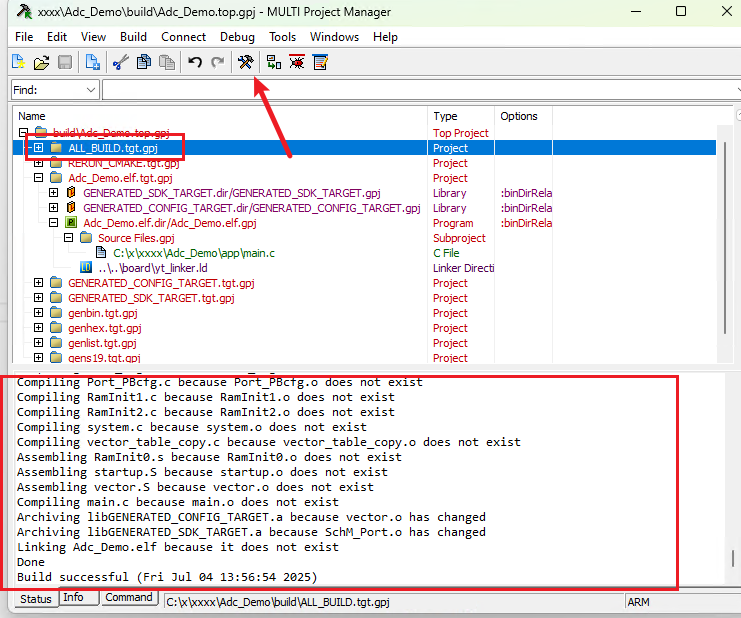Viewport: 741px width, 618px height.
Task: Open the Find dropdown
Action: click(x=91, y=90)
